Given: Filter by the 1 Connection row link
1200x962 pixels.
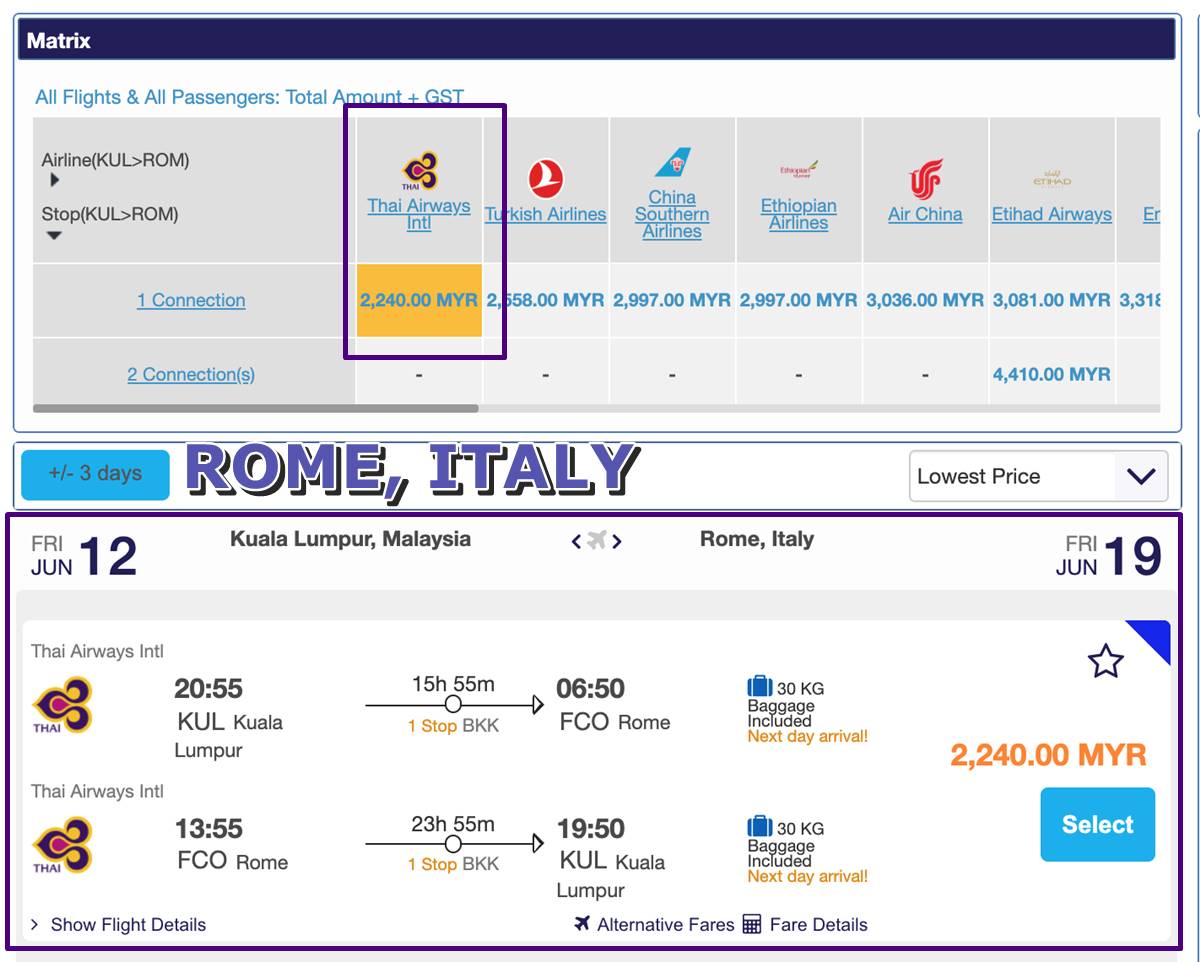Looking at the screenshot, I should [x=191, y=300].
